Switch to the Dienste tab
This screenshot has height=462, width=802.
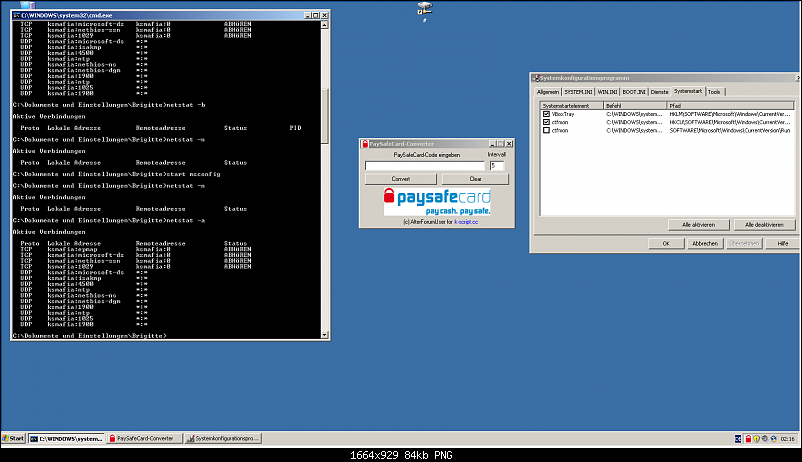click(x=659, y=92)
